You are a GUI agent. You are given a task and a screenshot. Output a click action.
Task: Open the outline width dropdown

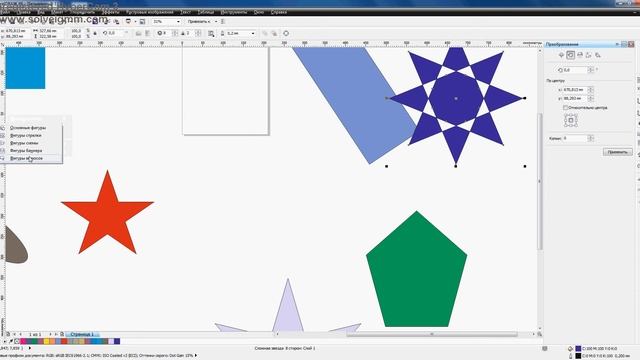(x=253, y=33)
